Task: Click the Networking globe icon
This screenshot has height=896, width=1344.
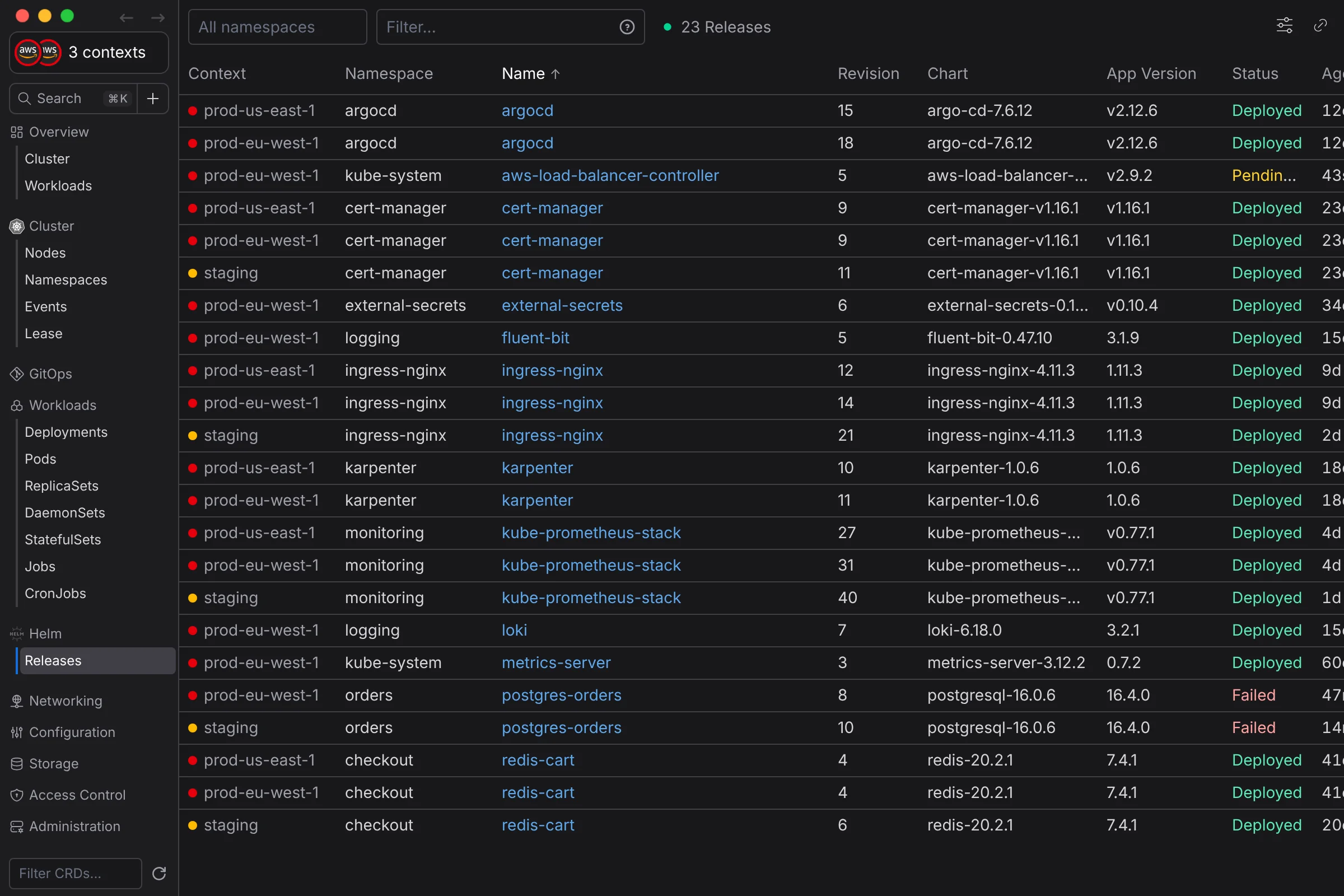Action: [17, 701]
